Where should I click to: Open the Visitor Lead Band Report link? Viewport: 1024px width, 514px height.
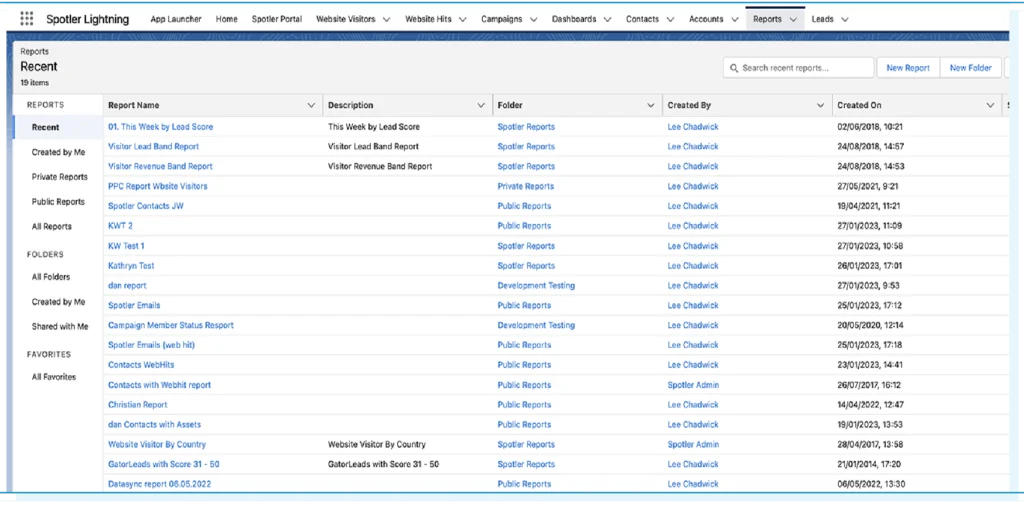coord(153,146)
